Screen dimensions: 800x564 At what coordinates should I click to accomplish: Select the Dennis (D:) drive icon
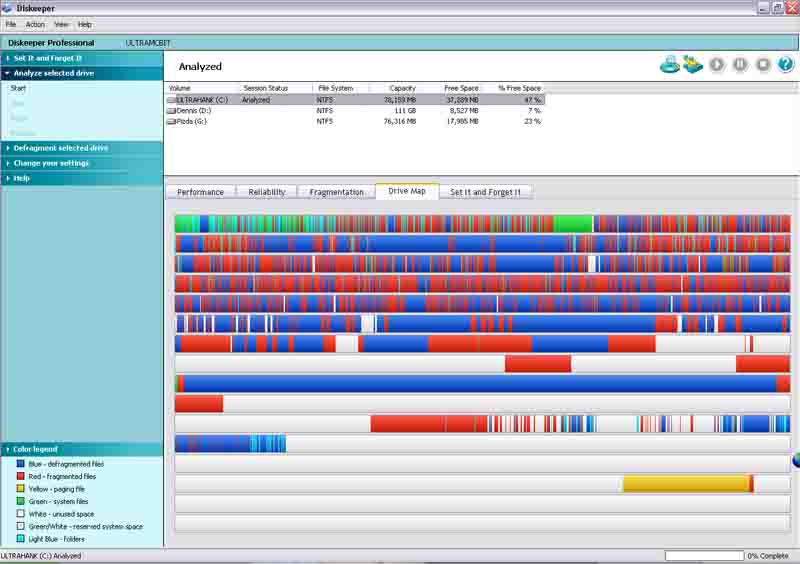[171, 111]
